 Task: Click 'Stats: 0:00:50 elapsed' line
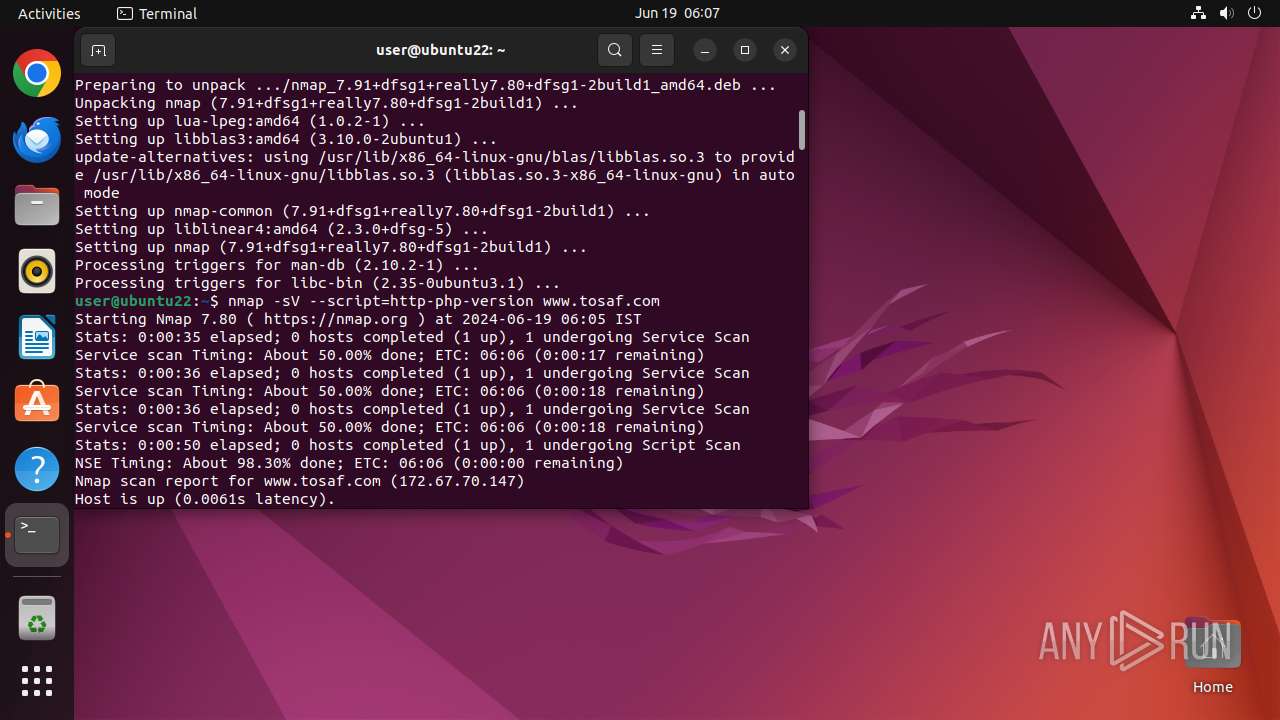408,445
